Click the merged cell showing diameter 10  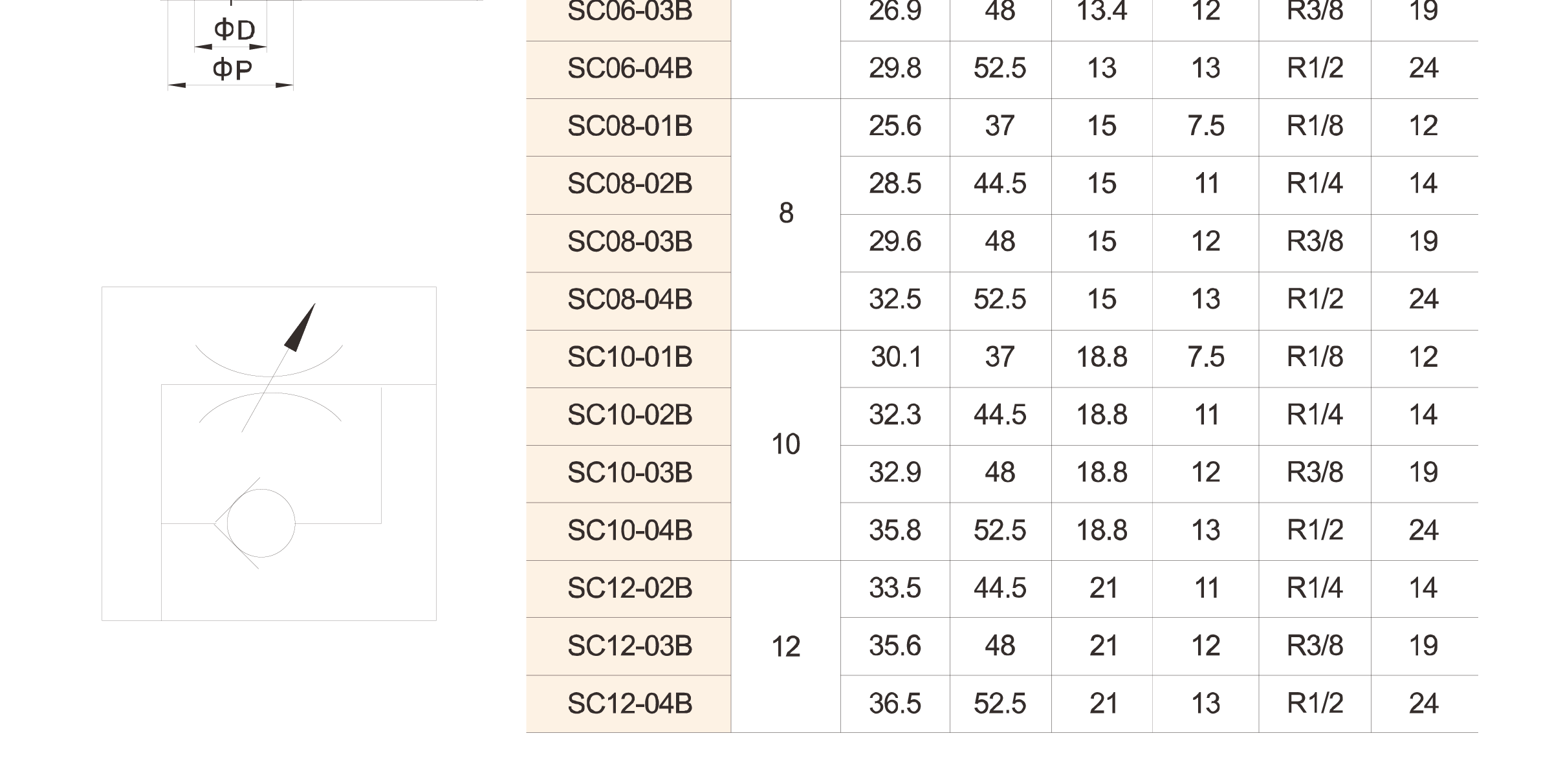(786, 445)
